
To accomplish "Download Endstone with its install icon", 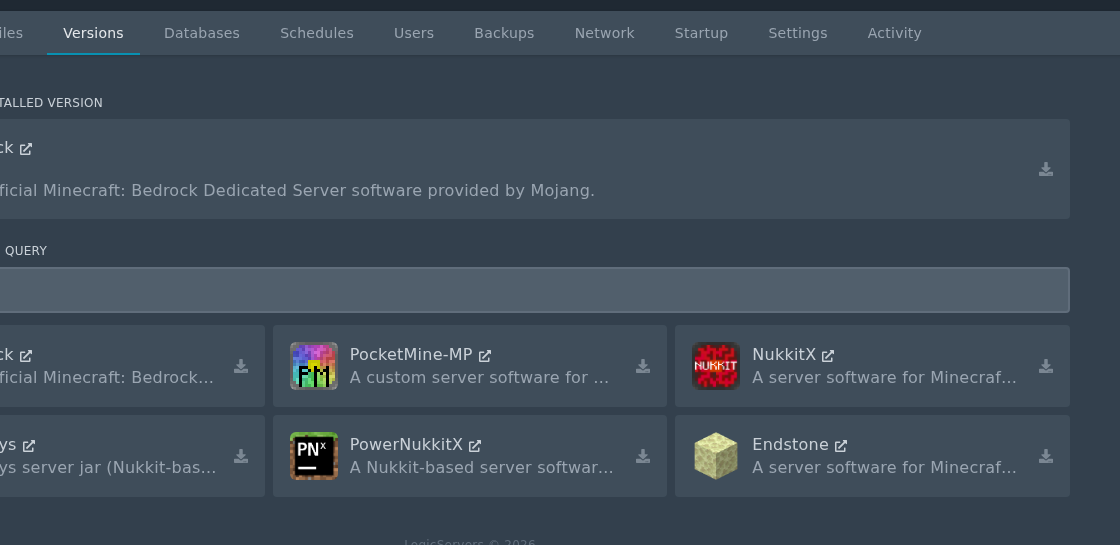I will coord(1046,456).
